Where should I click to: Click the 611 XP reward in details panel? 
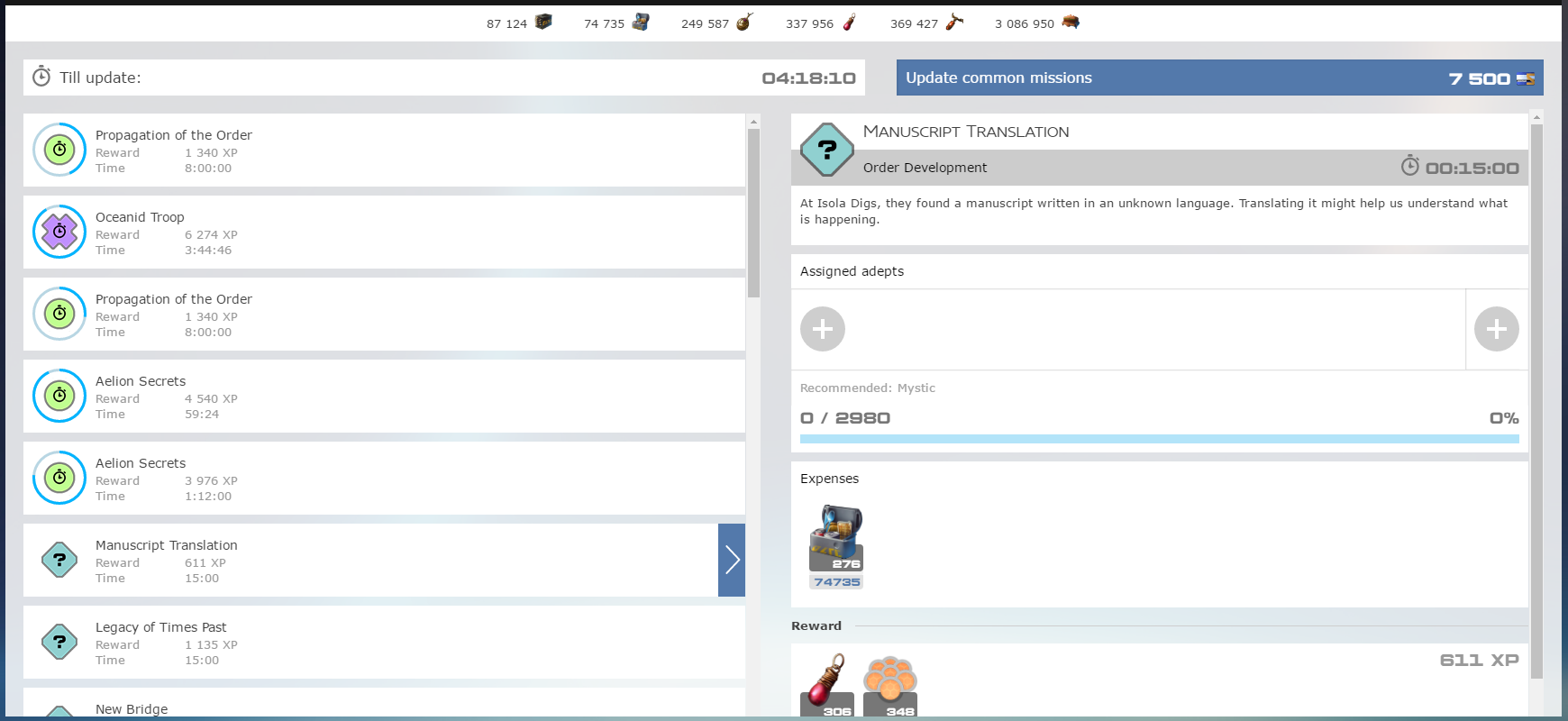point(1479,661)
